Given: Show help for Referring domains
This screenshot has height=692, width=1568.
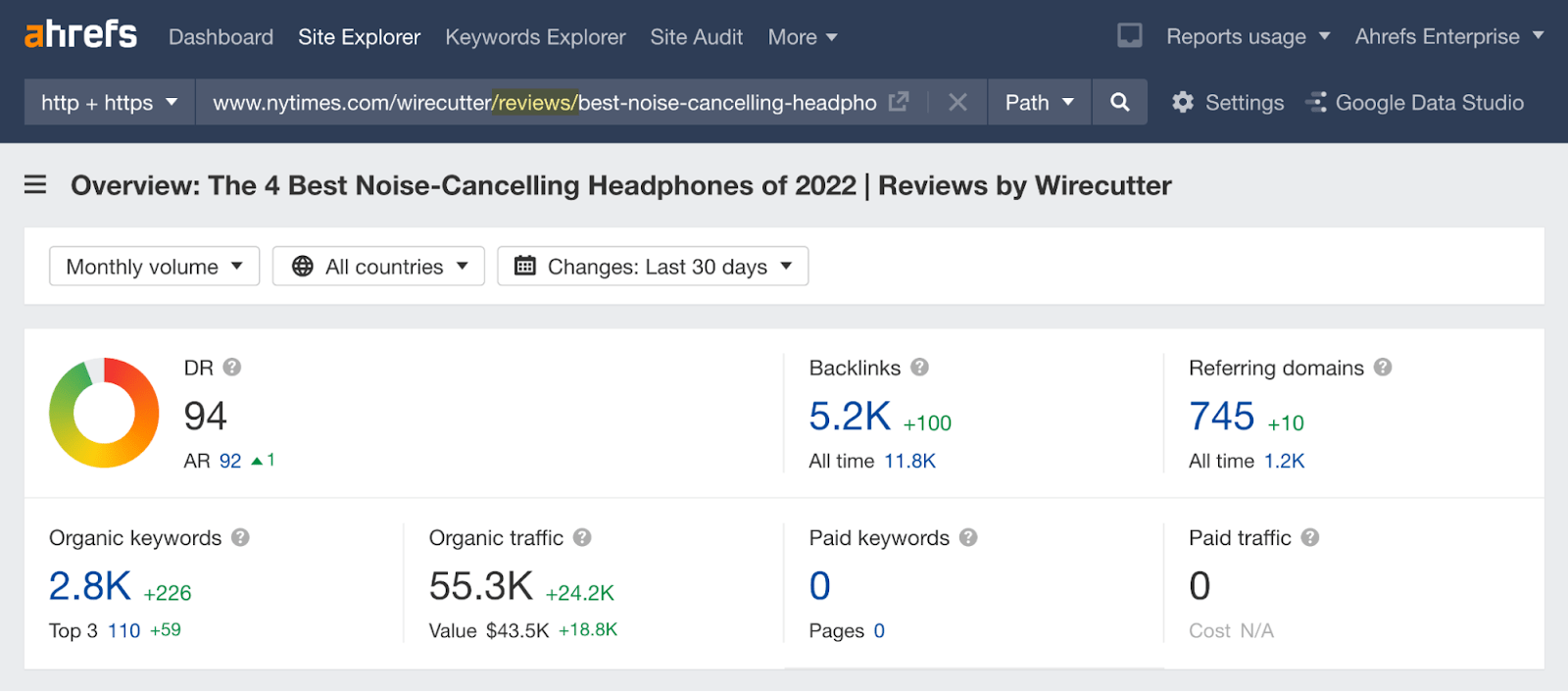Looking at the screenshot, I should point(1383,367).
